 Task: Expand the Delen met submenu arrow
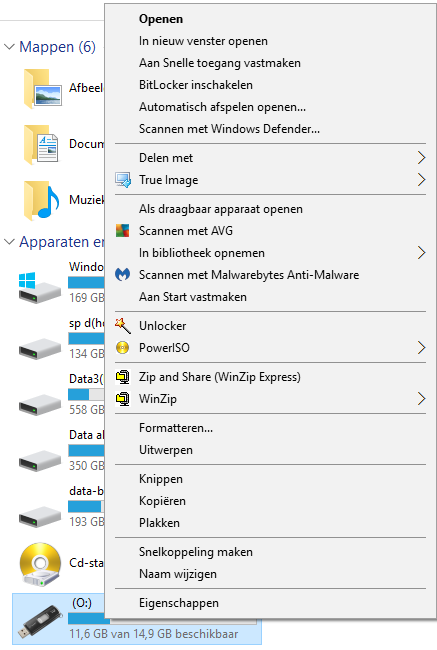click(421, 158)
